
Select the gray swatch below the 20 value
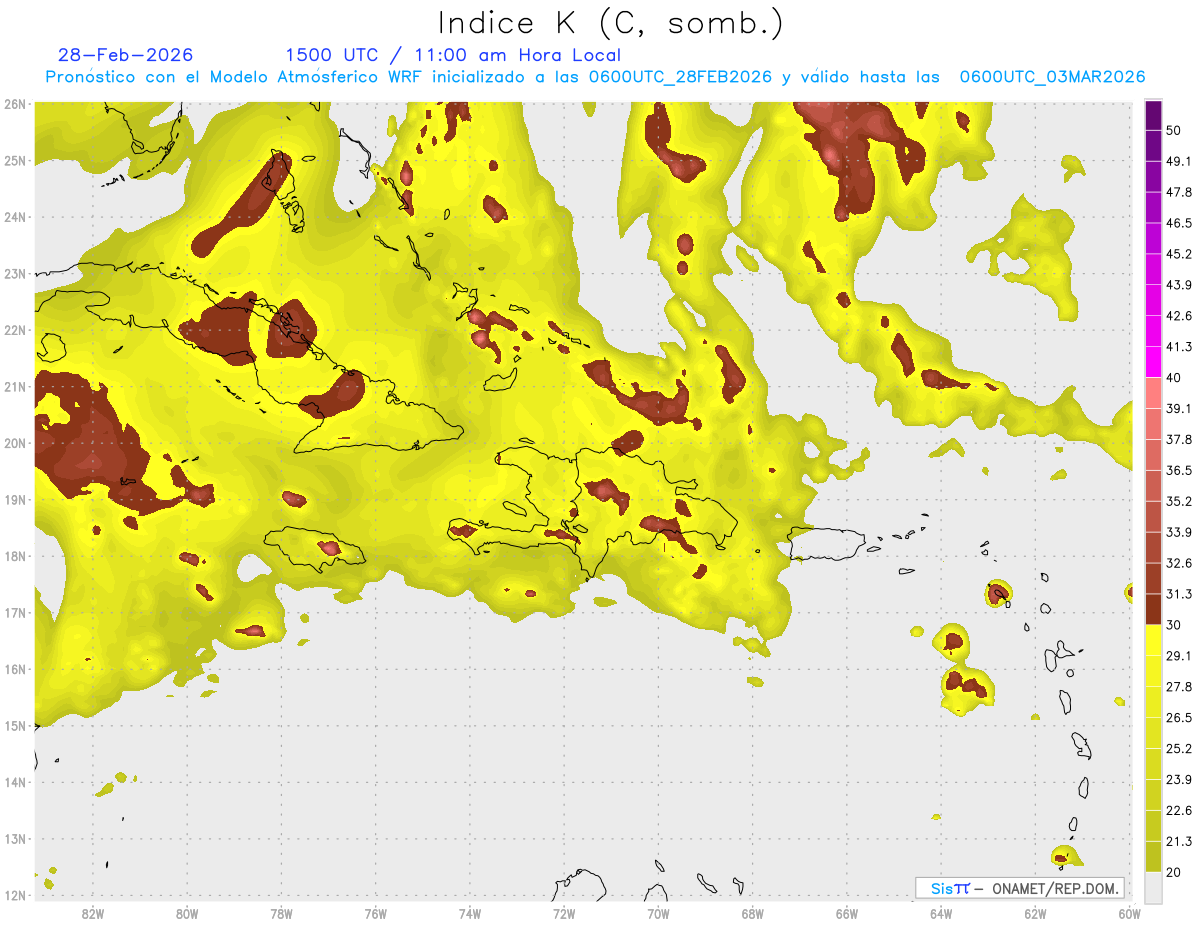[x=1153, y=887]
